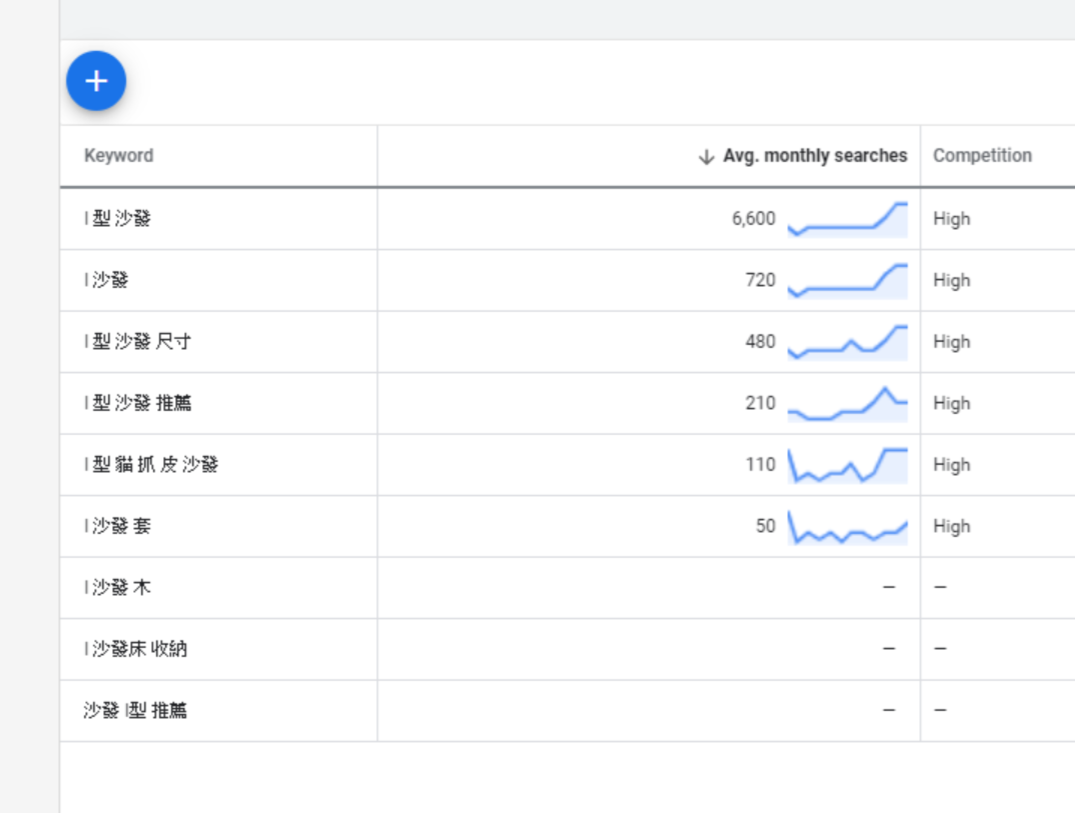The height and width of the screenshot is (813, 1075).
Task: Click trend sparkline beside 210 searches
Action: click(x=847, y=403)
